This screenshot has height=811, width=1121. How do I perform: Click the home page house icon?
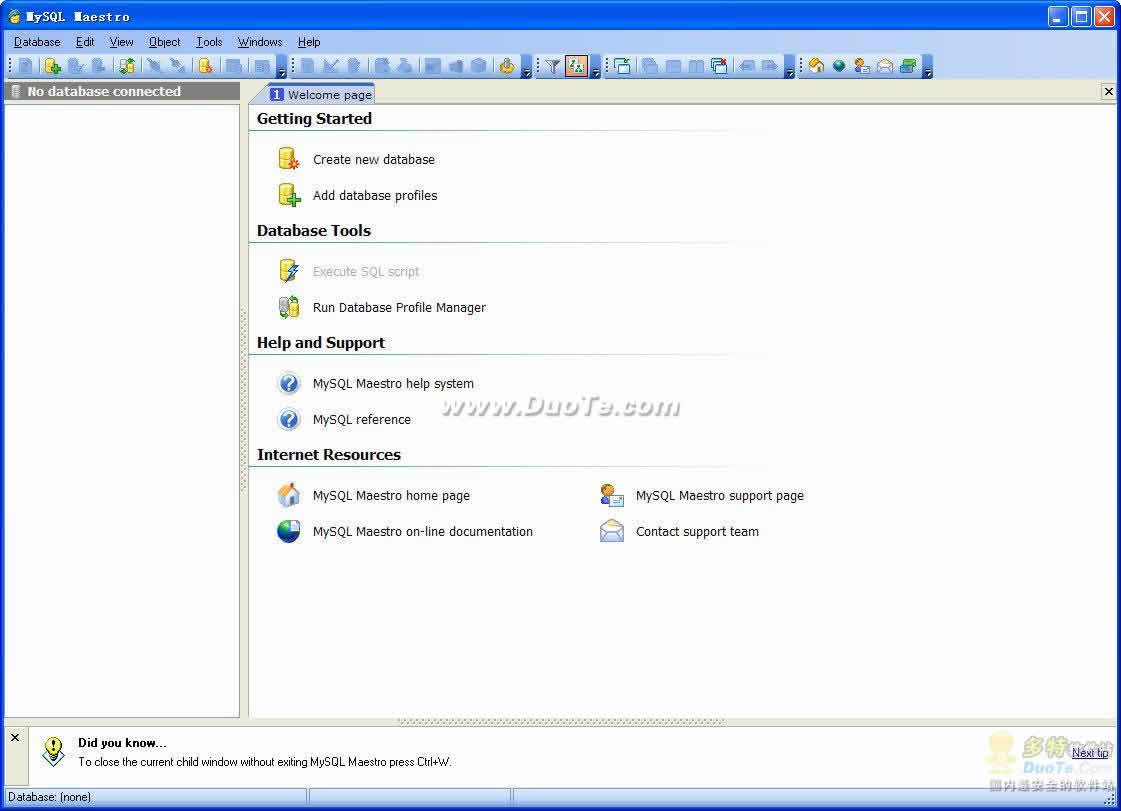pyautogui.click(x=289, y=495)
